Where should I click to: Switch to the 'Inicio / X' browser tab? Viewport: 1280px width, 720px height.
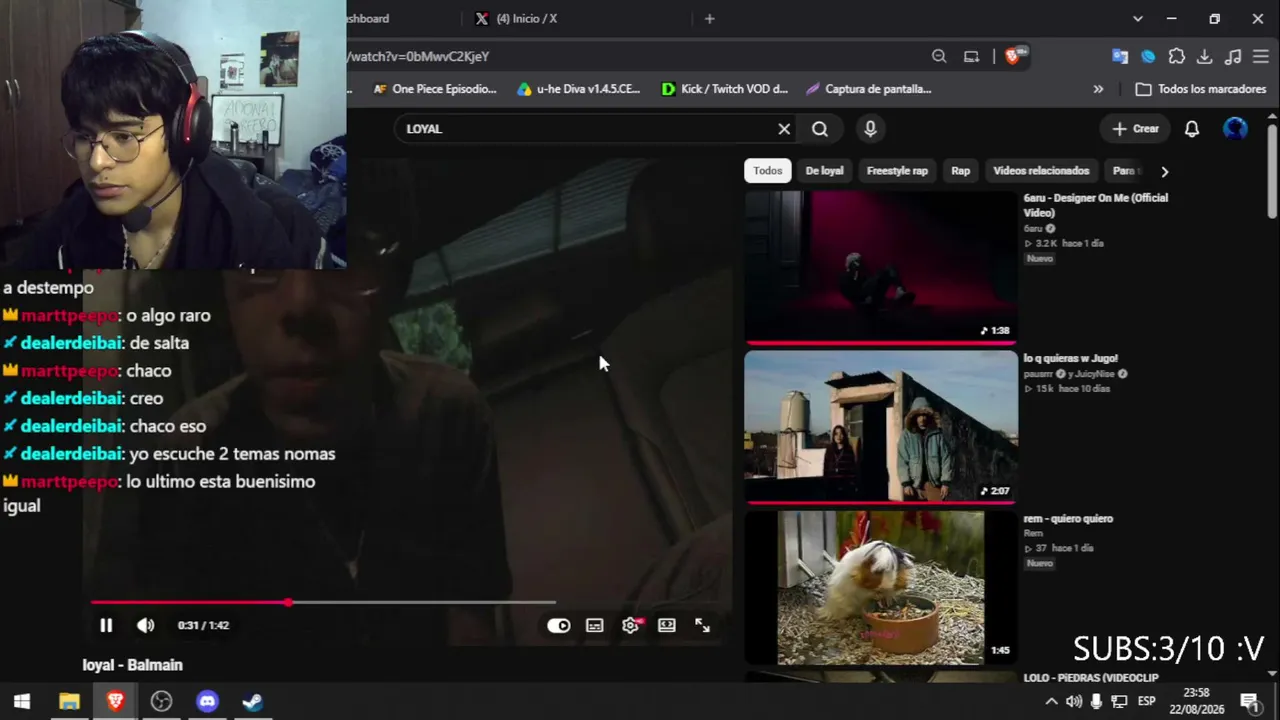(527, 19)
